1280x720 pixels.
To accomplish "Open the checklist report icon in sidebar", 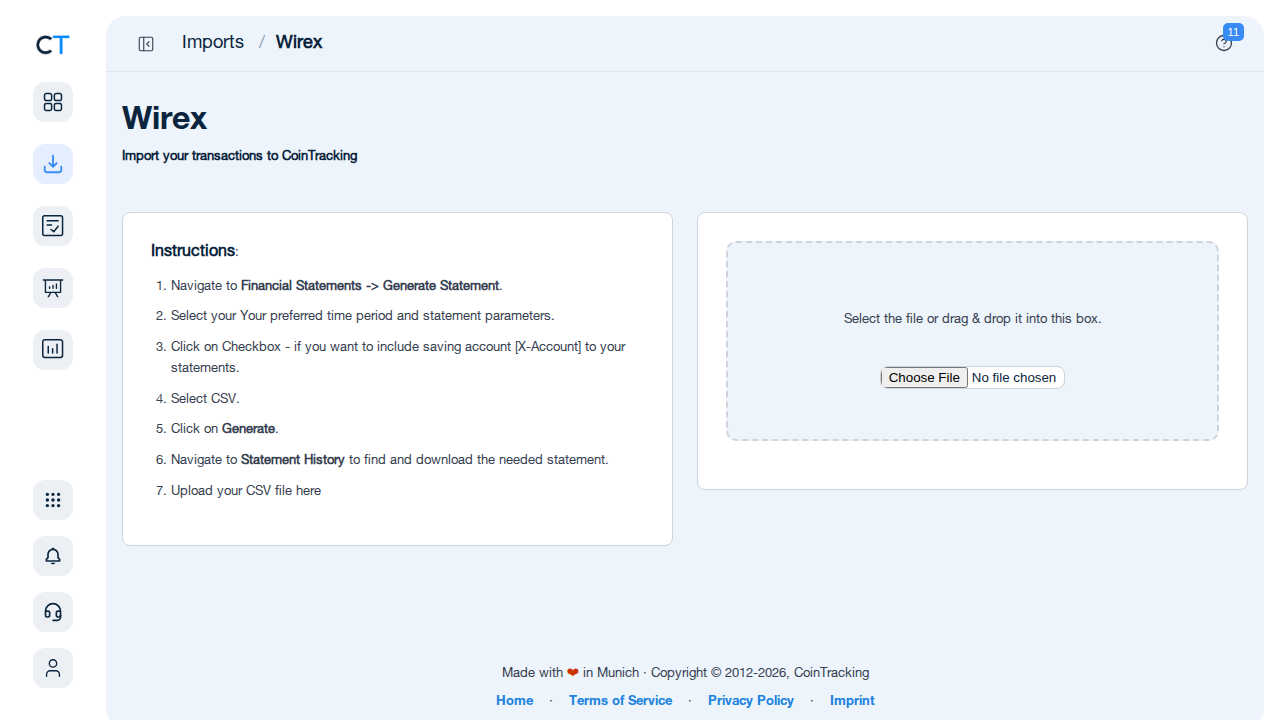I will pos(53,226).
